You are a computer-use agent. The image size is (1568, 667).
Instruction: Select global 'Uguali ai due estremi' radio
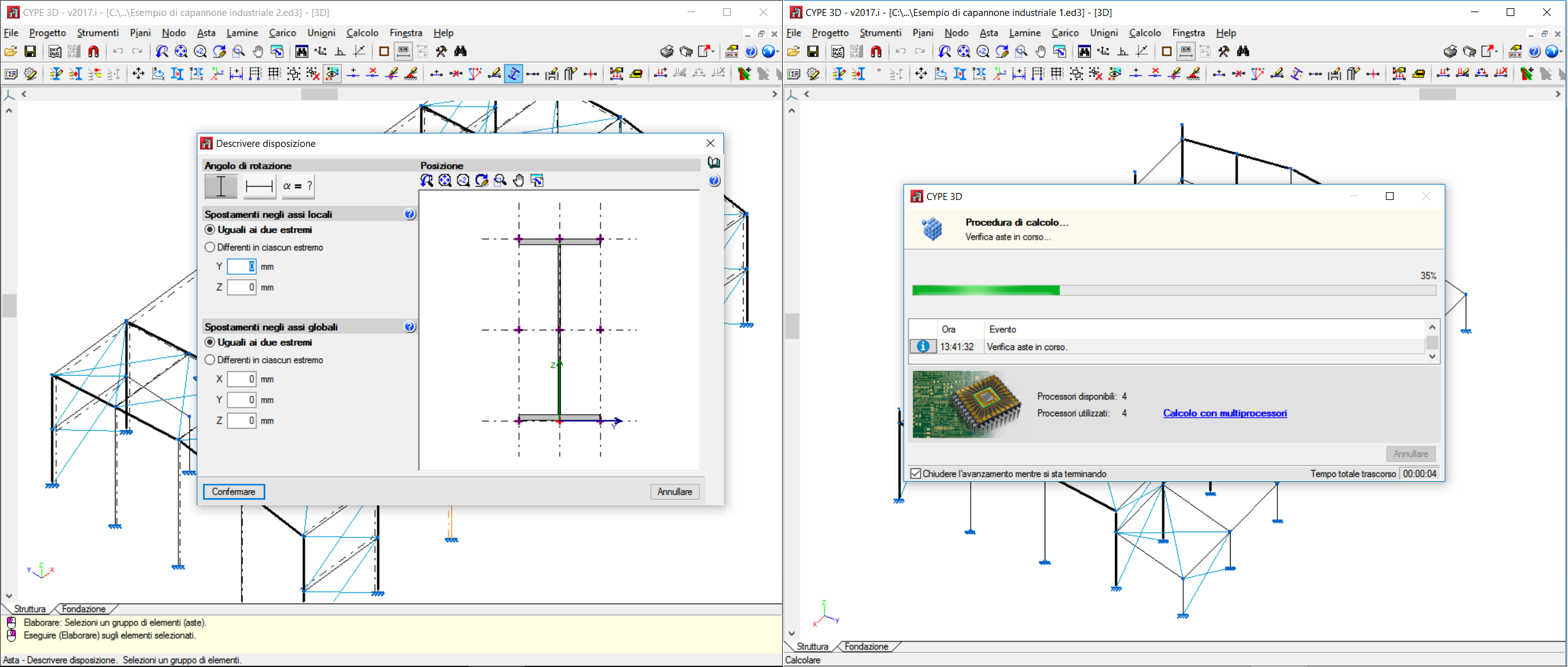point(210,342)
